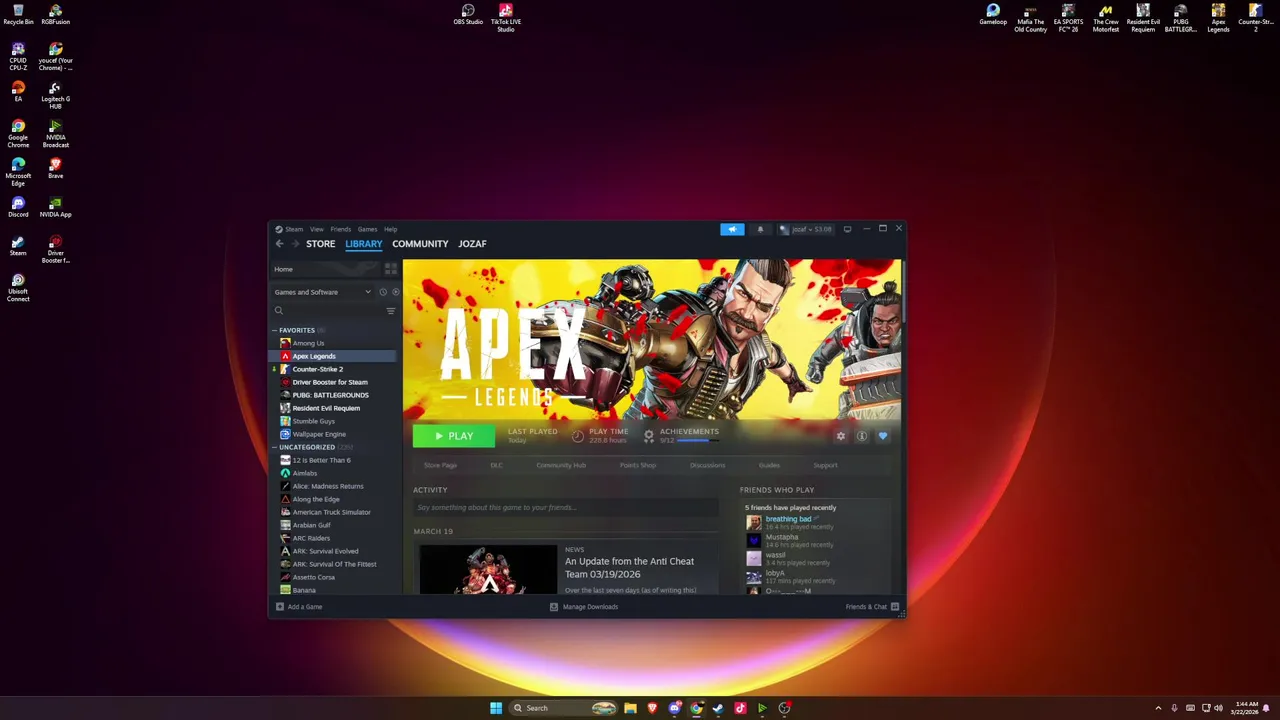1280x720 pixels.
Task: Click the library search field
Action: click(328, 311)
